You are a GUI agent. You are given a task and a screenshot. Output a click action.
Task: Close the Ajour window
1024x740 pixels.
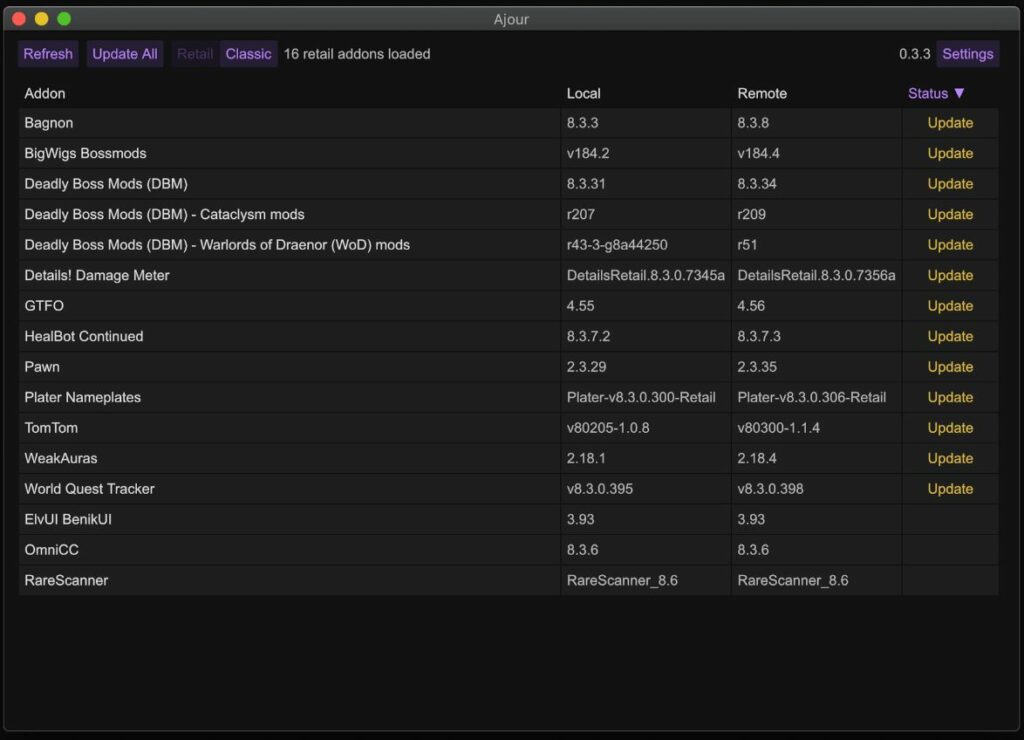click(19, 18)
